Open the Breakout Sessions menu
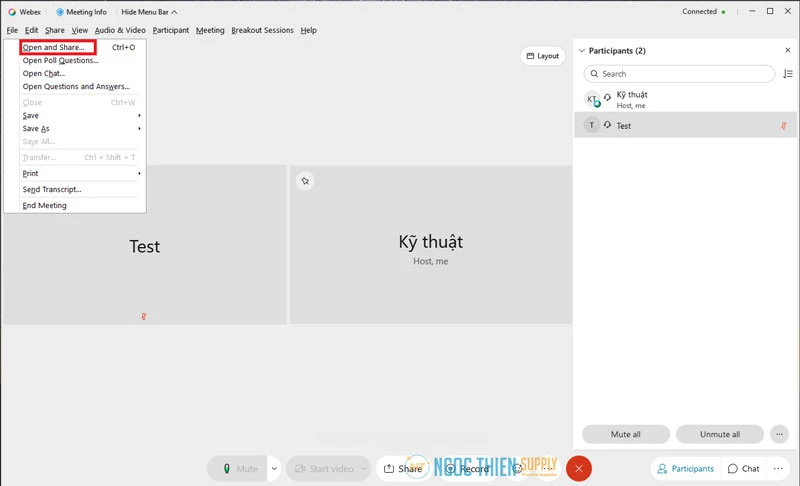 pos(262,31)
